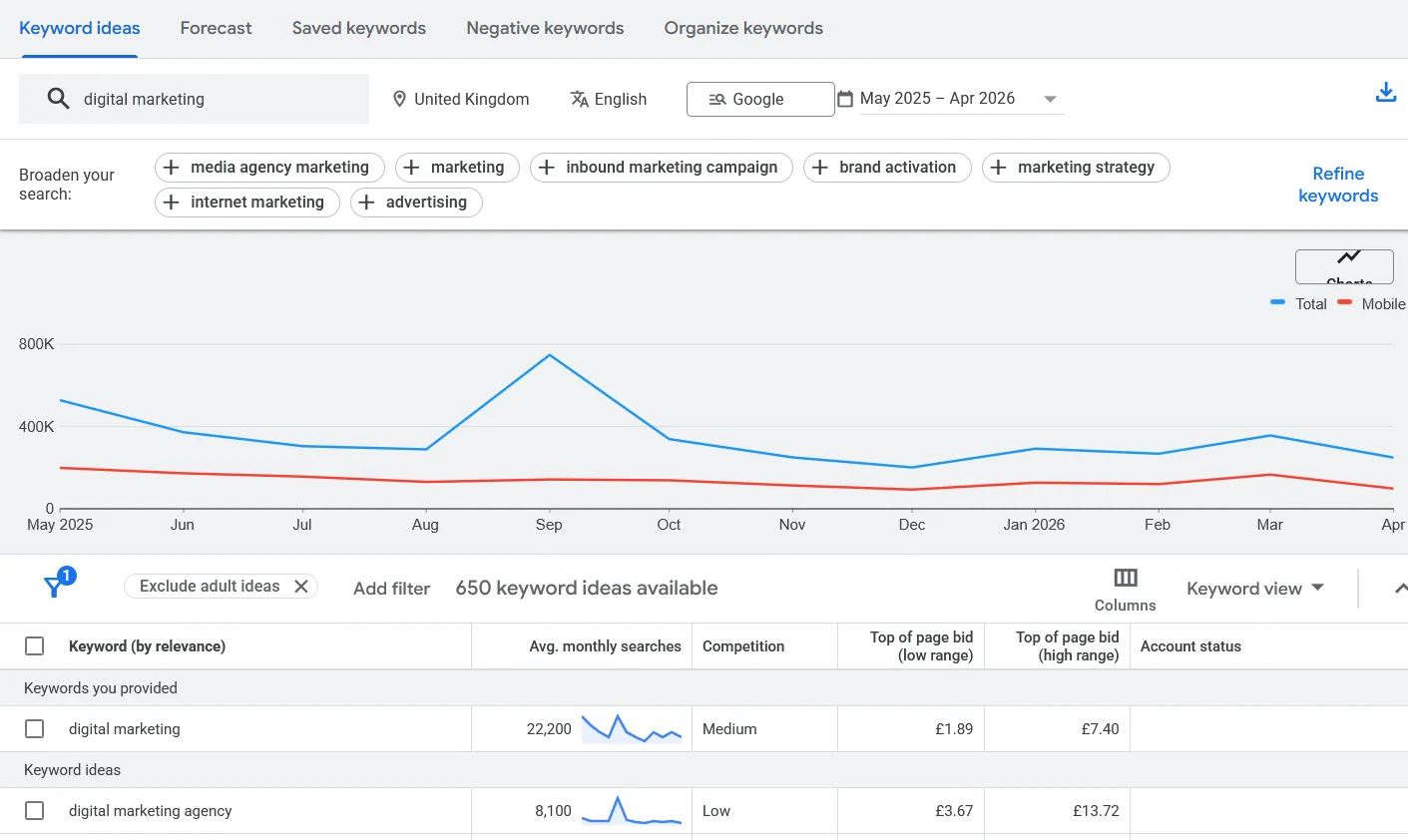Click the location pin icon
This screenshot has height=840, width=1408.
click(399, 99)
